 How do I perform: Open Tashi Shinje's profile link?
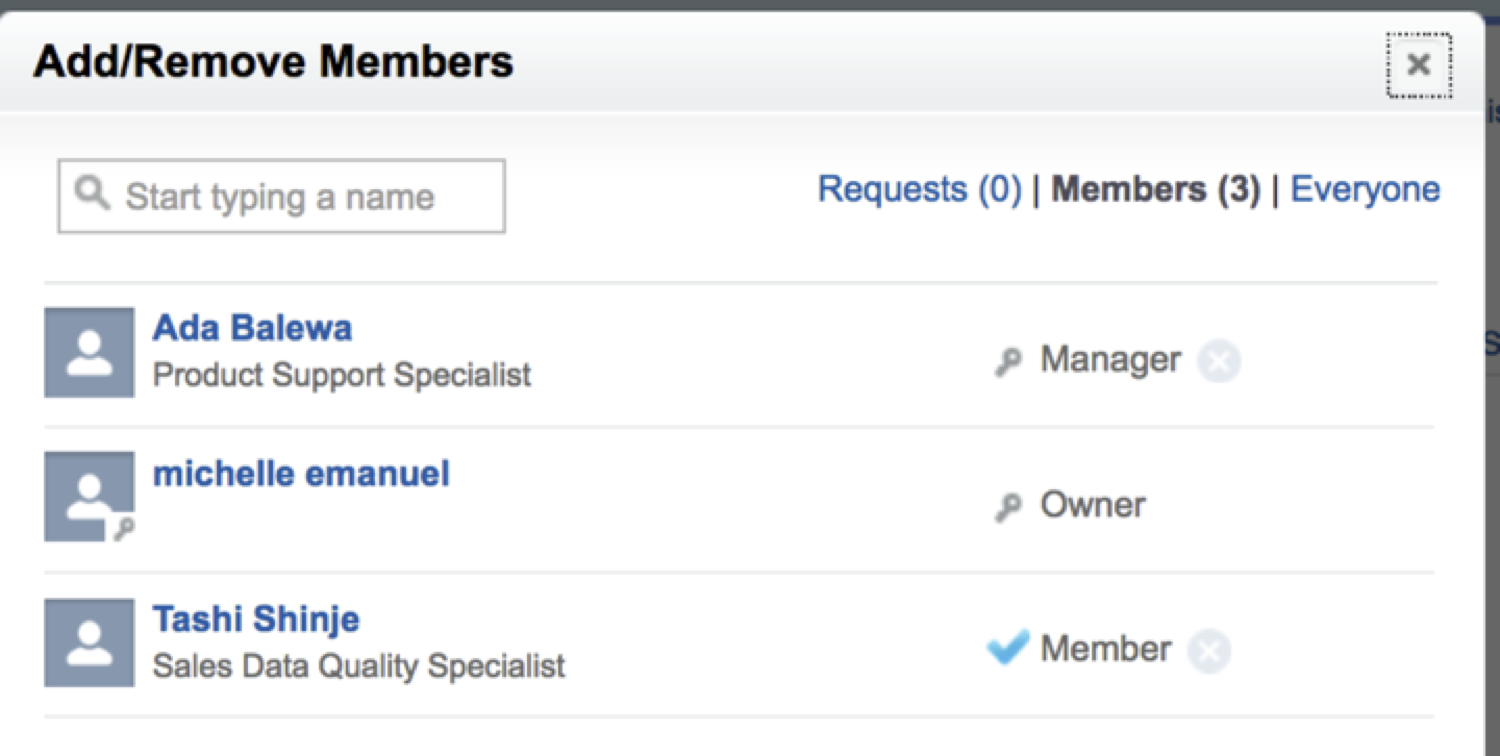click(256, 619)
